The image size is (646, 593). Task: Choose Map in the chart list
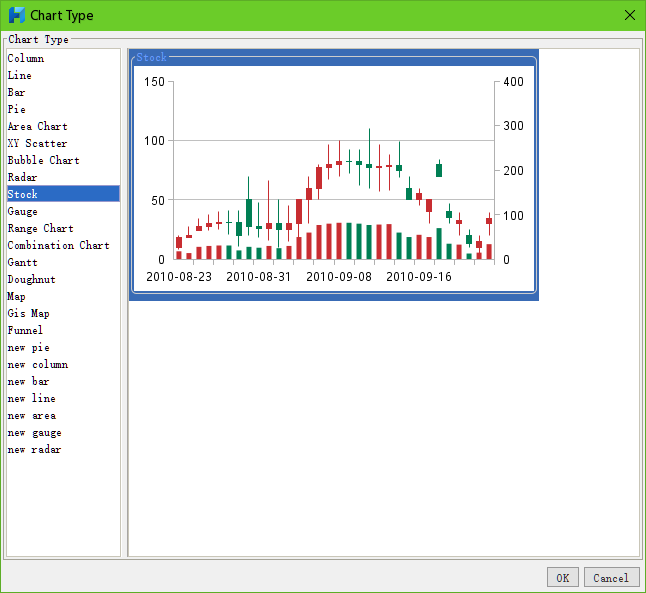63,296
